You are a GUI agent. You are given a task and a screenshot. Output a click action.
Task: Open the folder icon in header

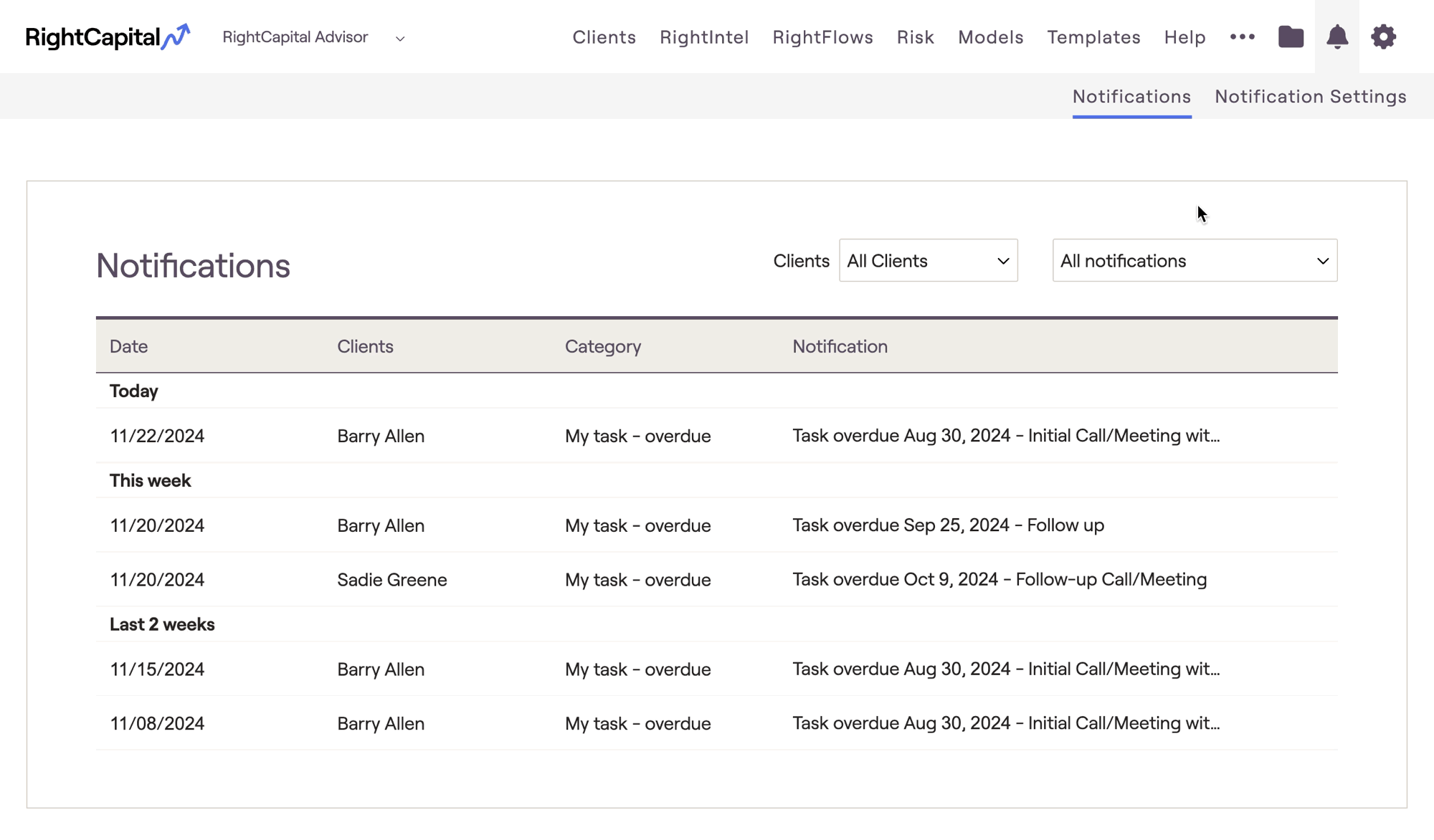tap(1291, 37)
